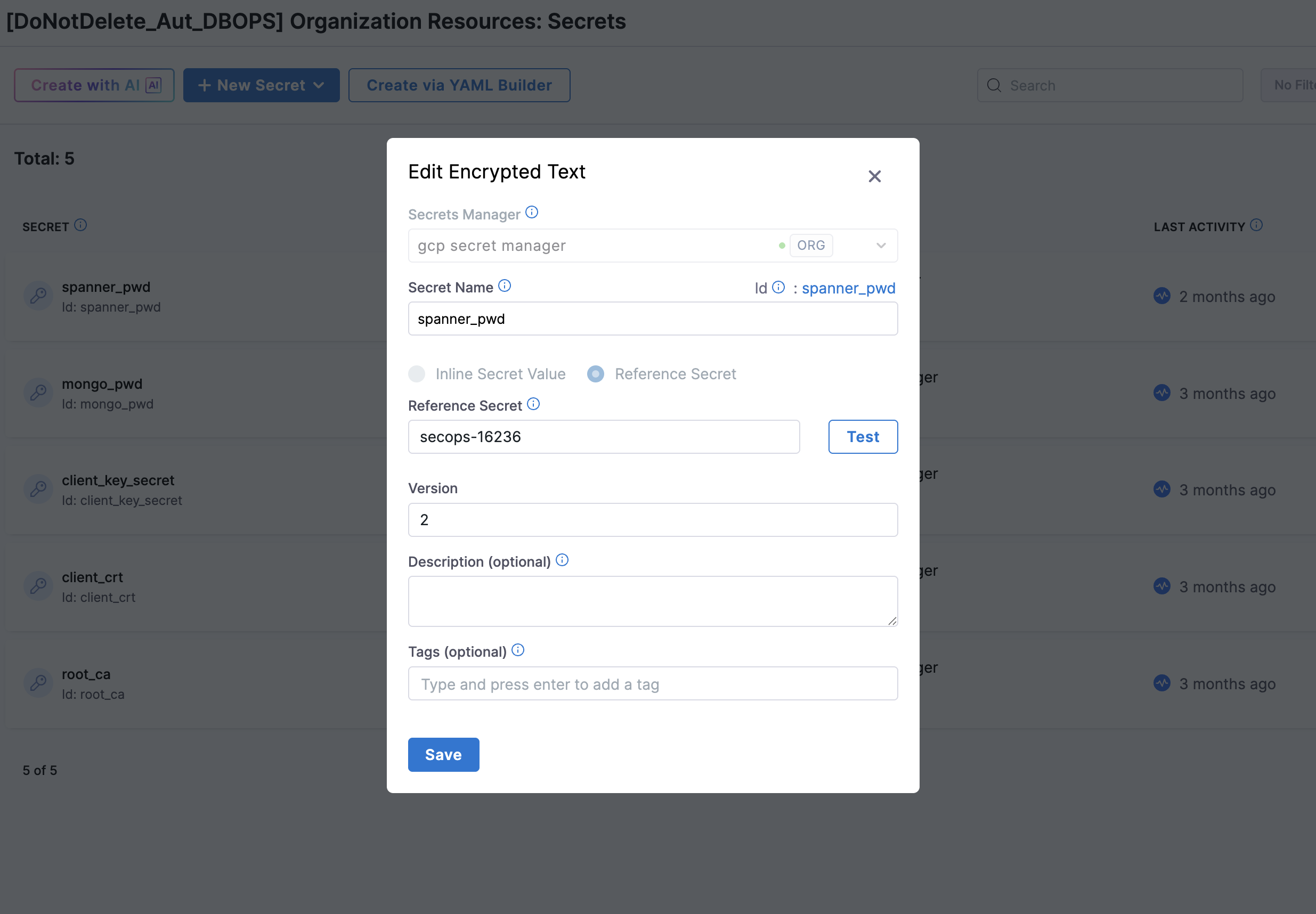Click info icon beside Tags (optional)
1316x914 pixels.
coord(518,650)
